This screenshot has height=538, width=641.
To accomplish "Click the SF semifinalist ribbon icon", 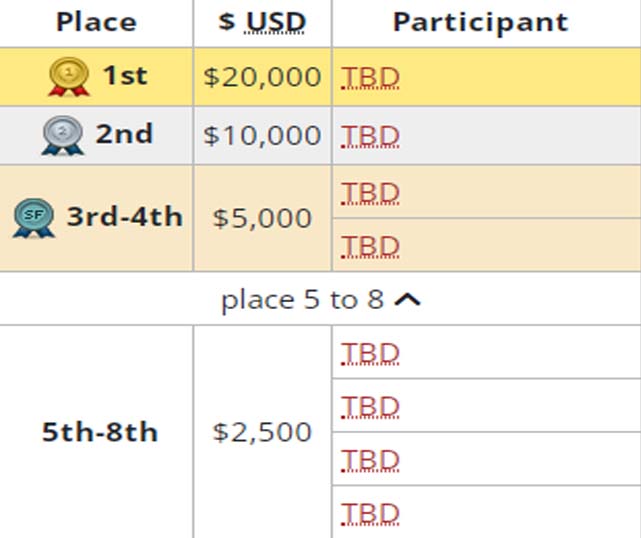I will (x=34, y=218).
